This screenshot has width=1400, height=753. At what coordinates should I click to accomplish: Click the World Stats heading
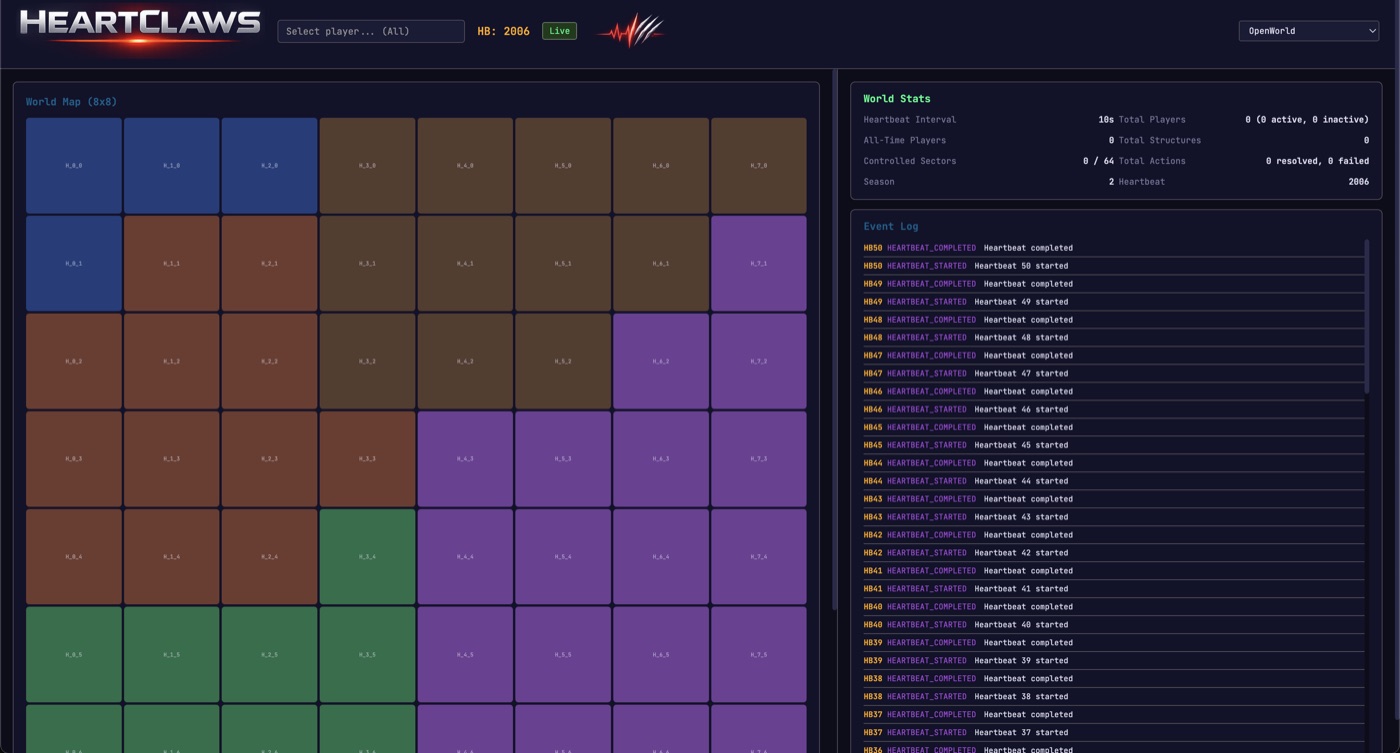[897, 99]
